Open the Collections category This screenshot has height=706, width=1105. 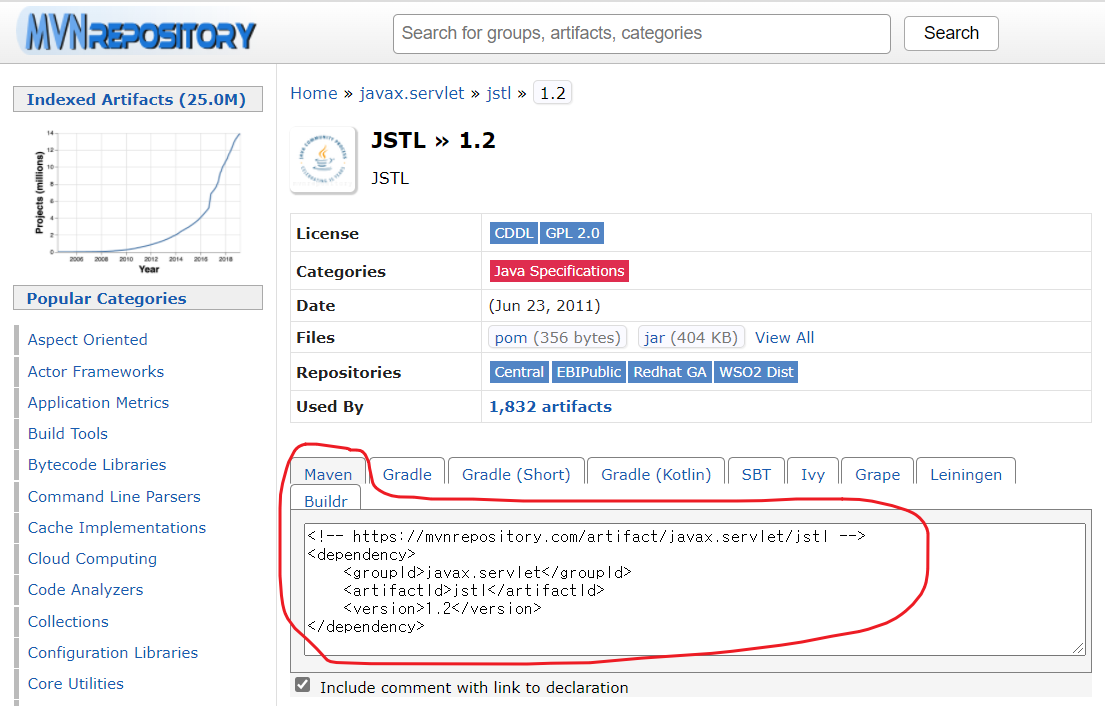(68, 621)
